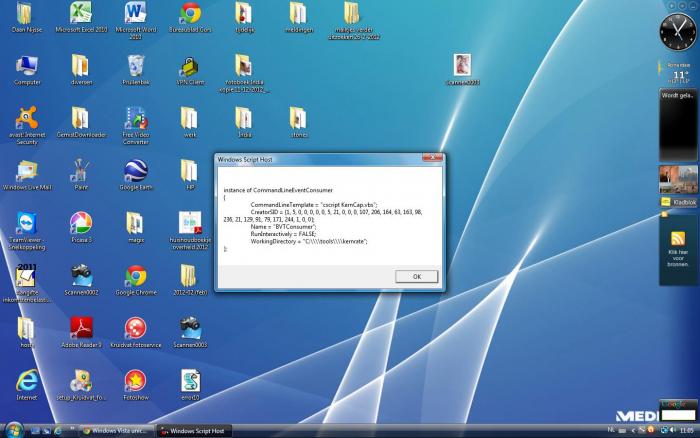Select the Adobe Reader 9 icon

pyautogui.click(x=81, y=327)
